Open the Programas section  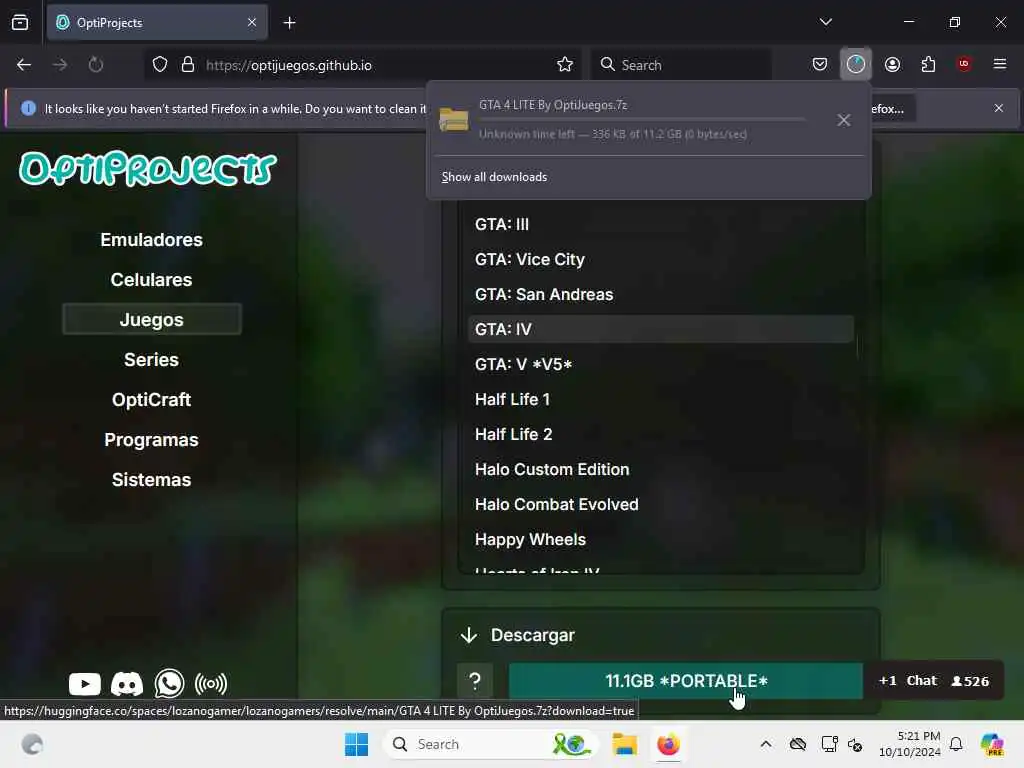click(x=152, y=440)
